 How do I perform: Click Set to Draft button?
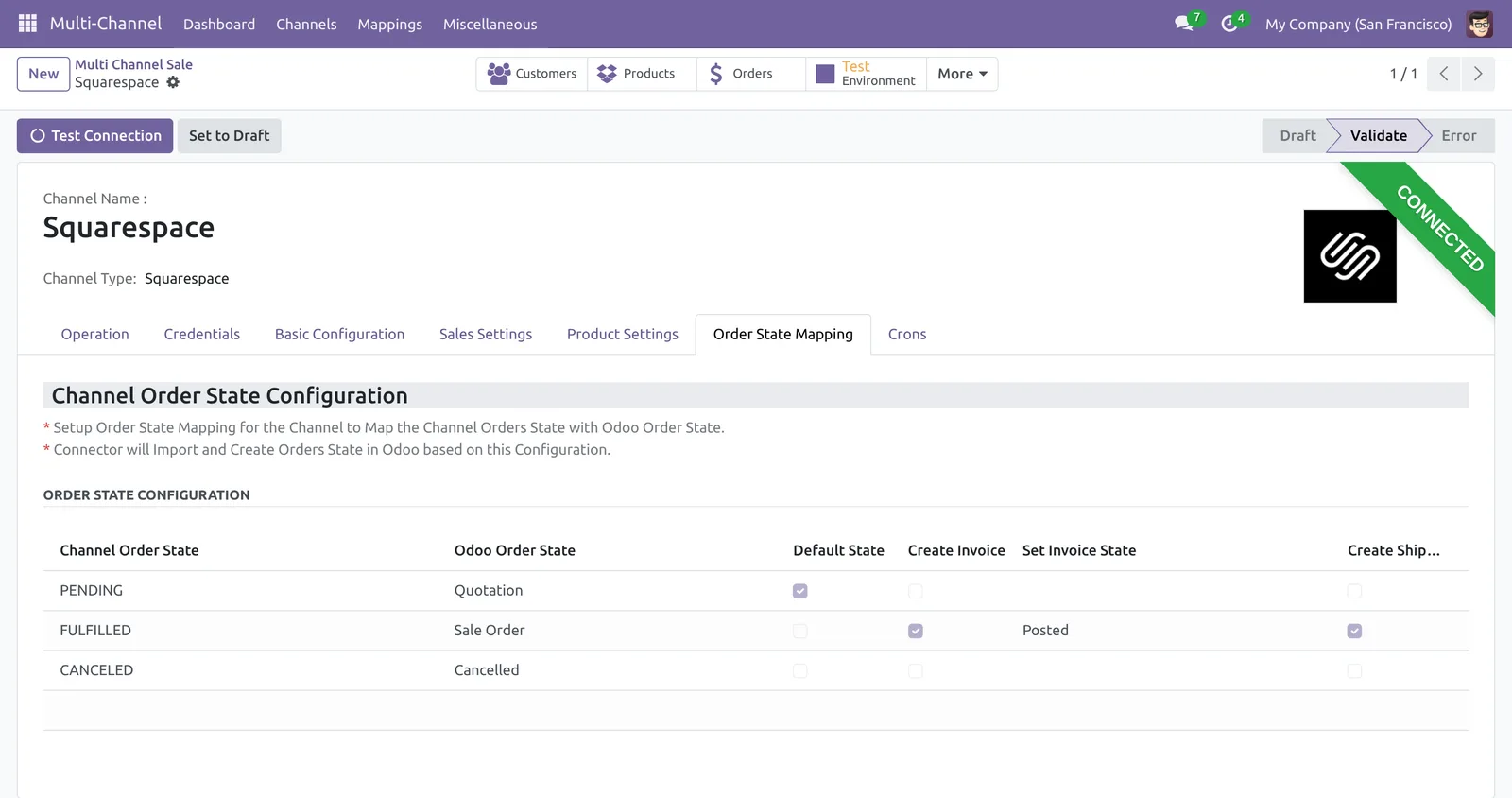[229, 135]
